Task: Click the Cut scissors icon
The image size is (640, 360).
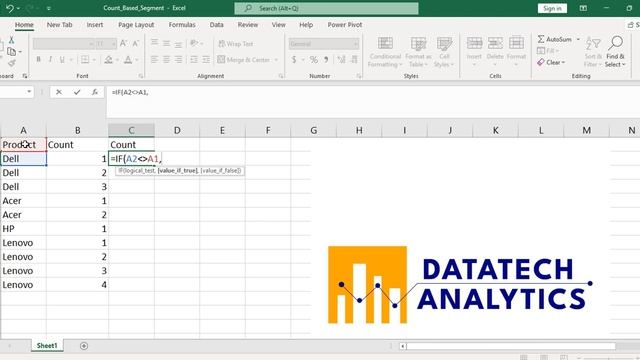Action: tap(11, 40)
